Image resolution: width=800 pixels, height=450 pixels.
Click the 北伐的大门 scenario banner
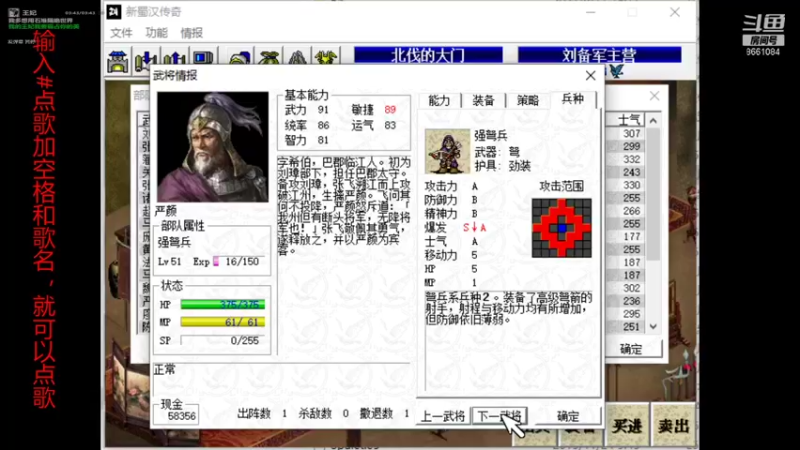(x=428, y=55)
